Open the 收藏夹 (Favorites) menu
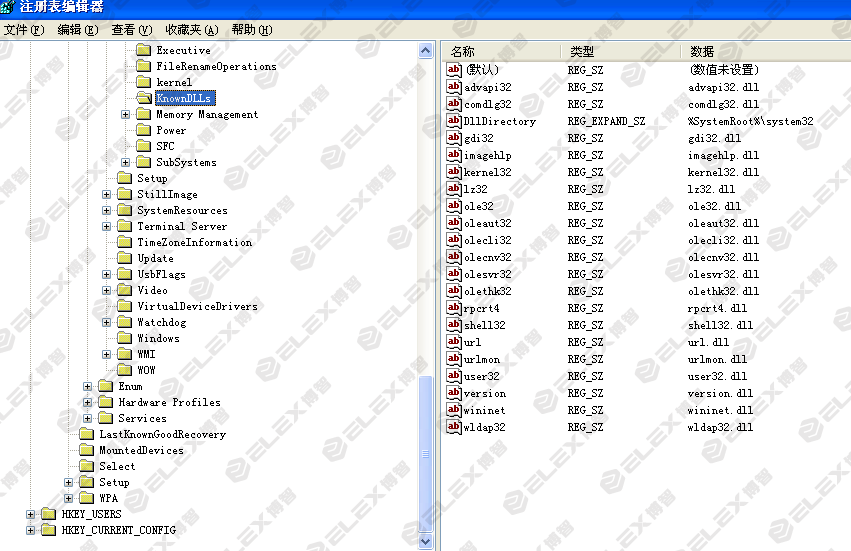 (x=191, y=30)
